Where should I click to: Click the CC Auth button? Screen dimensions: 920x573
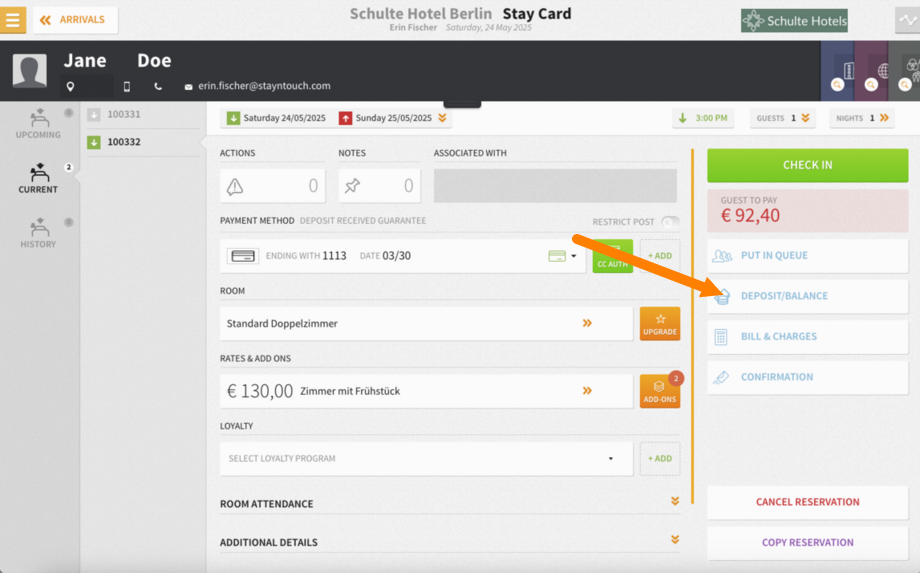613,256
